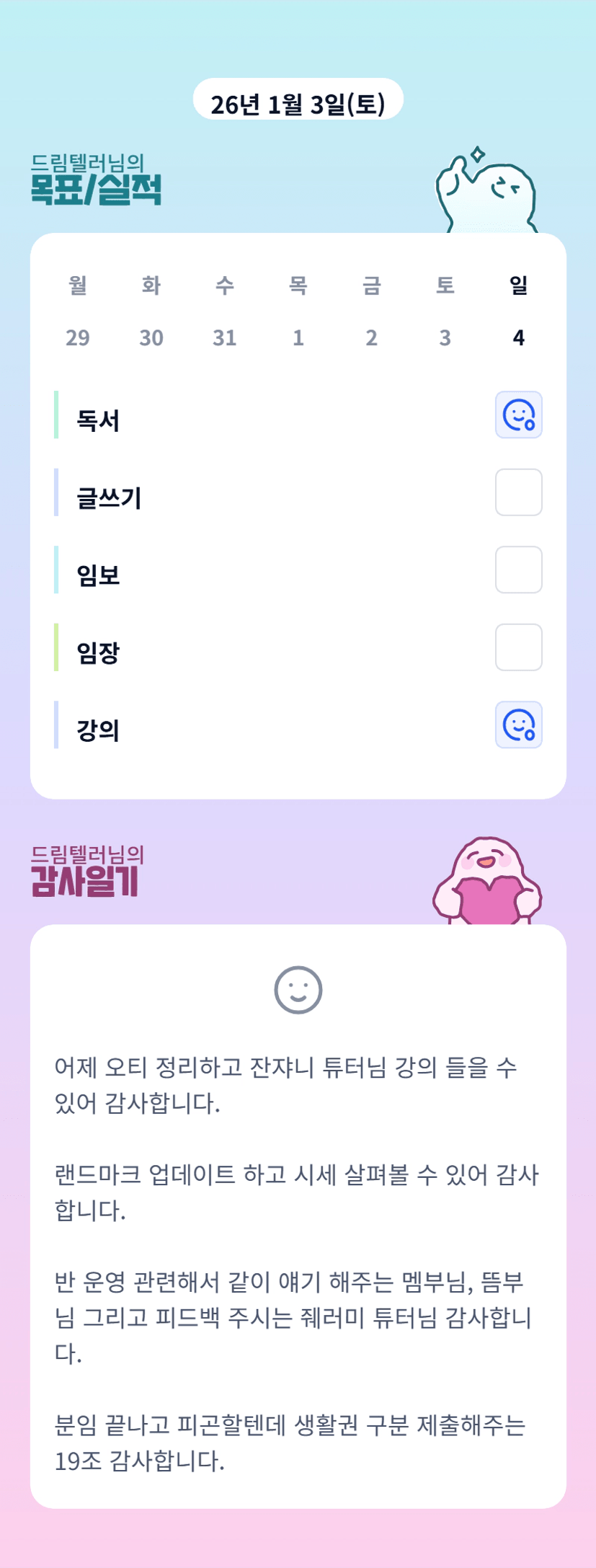Select Saturday the 3rd in week row
Screen dimensions: 596x1568
pos(445,337)
